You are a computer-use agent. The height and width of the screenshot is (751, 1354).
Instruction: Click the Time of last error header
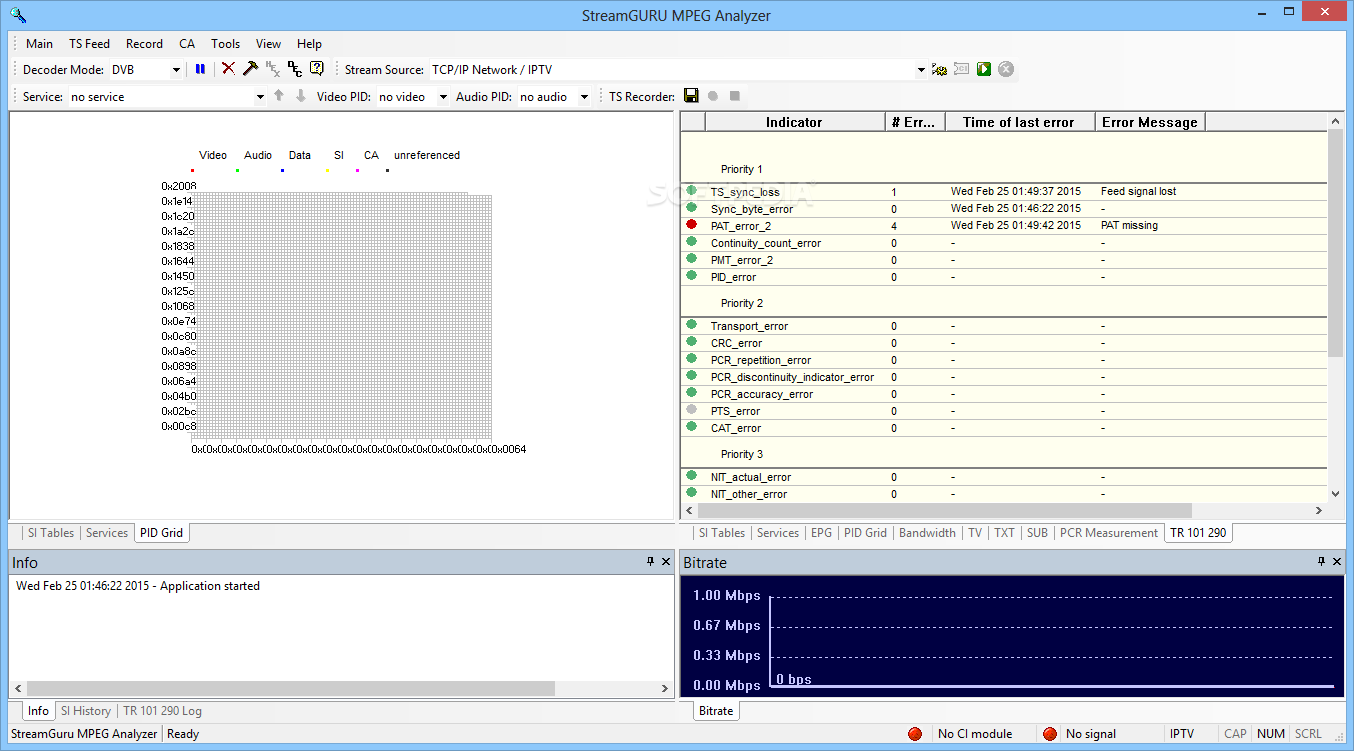coord(1019,122)
